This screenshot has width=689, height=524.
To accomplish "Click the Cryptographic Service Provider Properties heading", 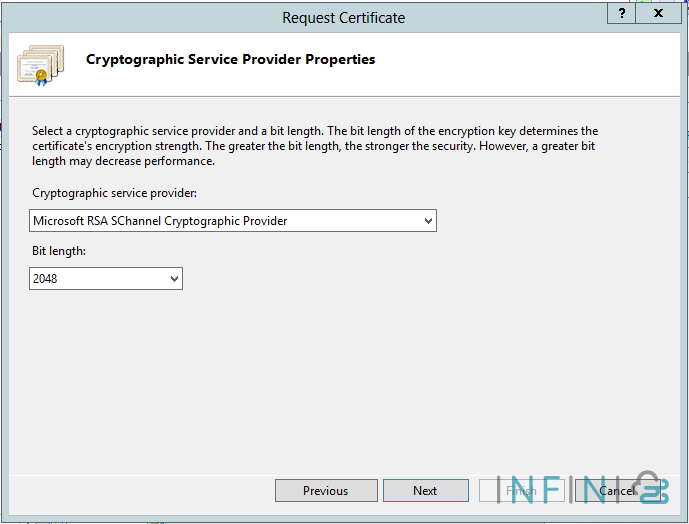I will pyautogui.click(x=231, y=59).
